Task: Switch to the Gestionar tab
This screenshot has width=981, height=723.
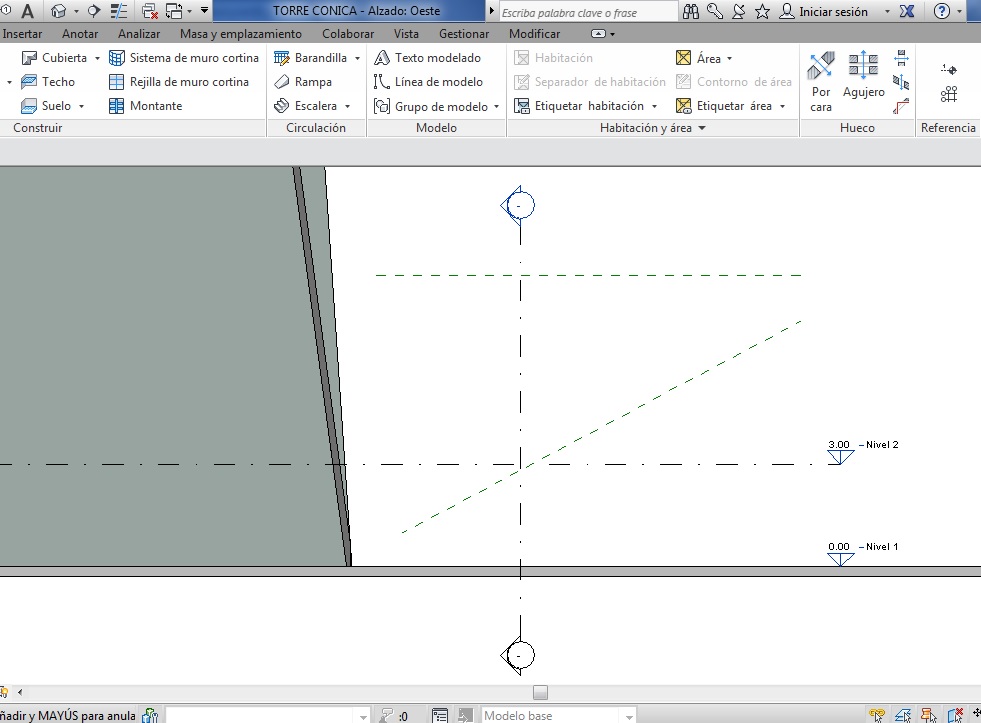Action: pos(464,34)
